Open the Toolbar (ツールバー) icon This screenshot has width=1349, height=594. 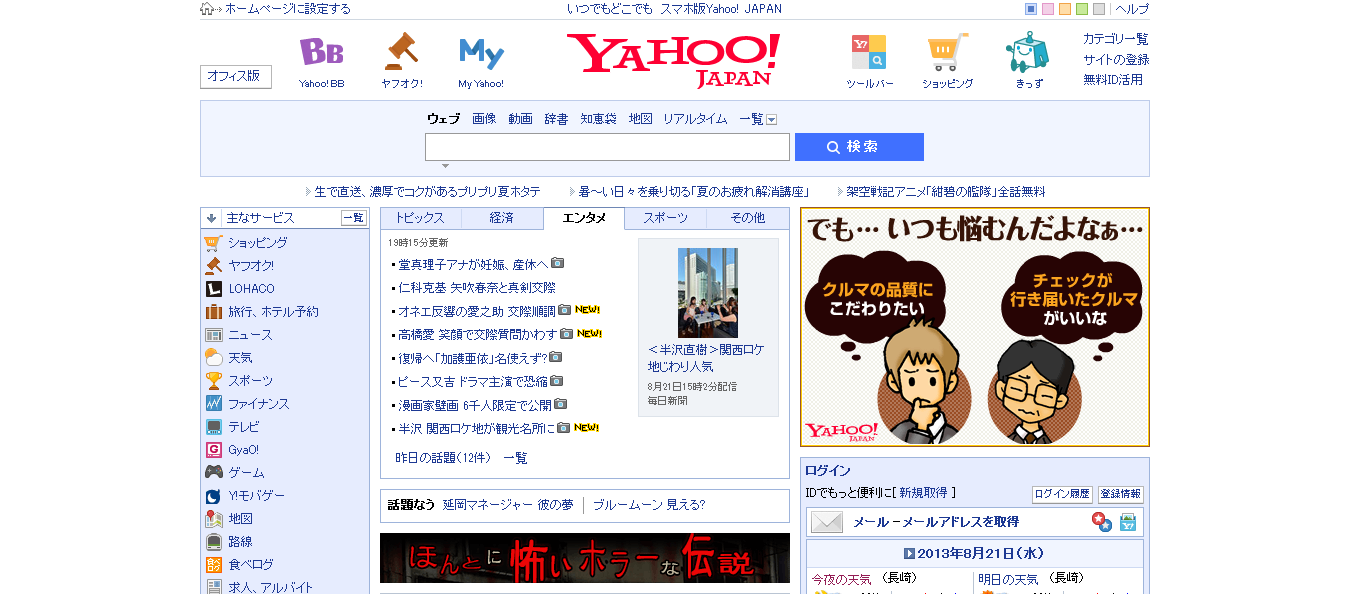[868, 52]
